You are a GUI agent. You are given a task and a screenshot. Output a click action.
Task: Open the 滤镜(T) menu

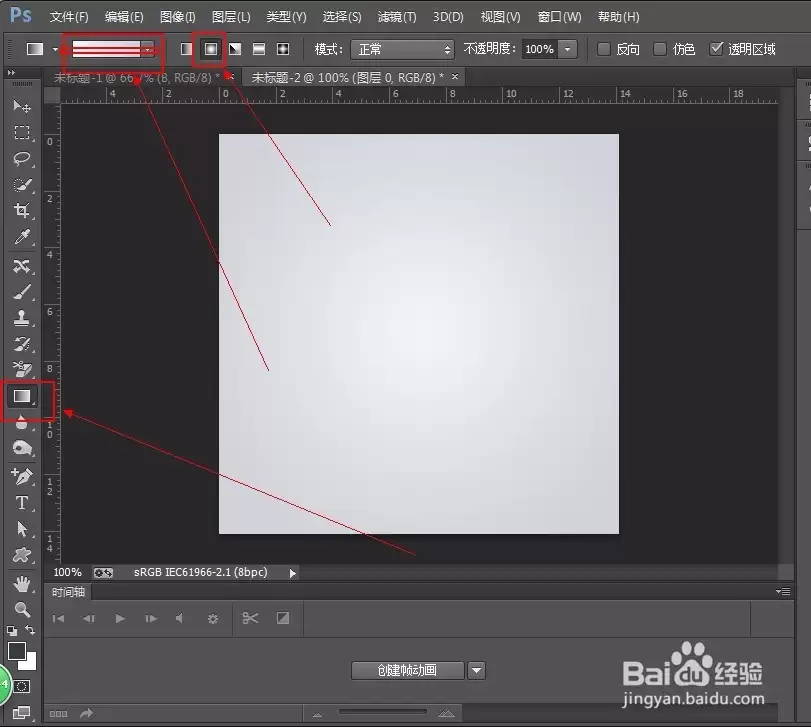click(397, 17)
